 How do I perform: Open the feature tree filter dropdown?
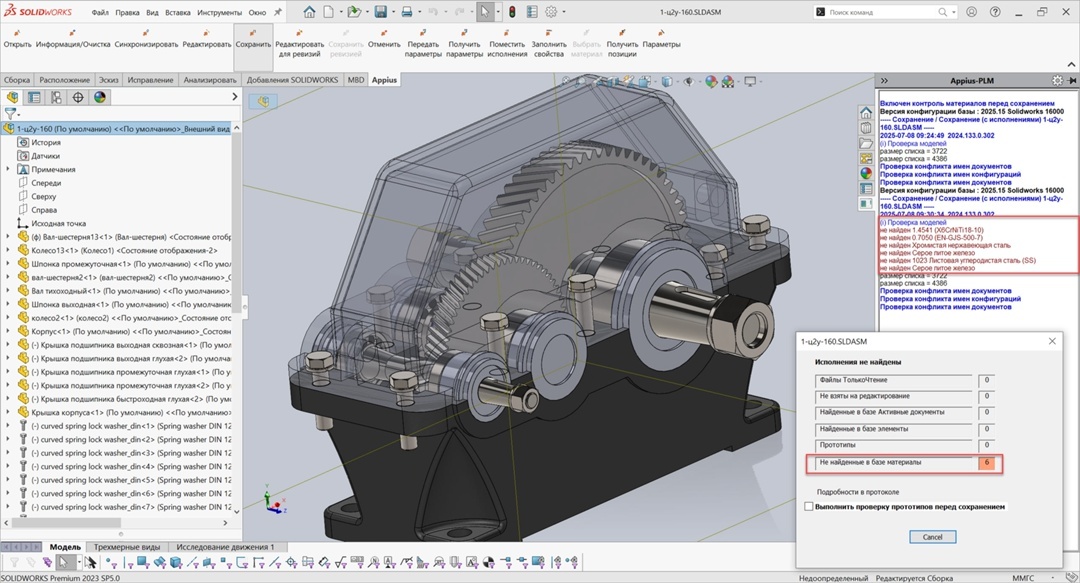point(14,115)
